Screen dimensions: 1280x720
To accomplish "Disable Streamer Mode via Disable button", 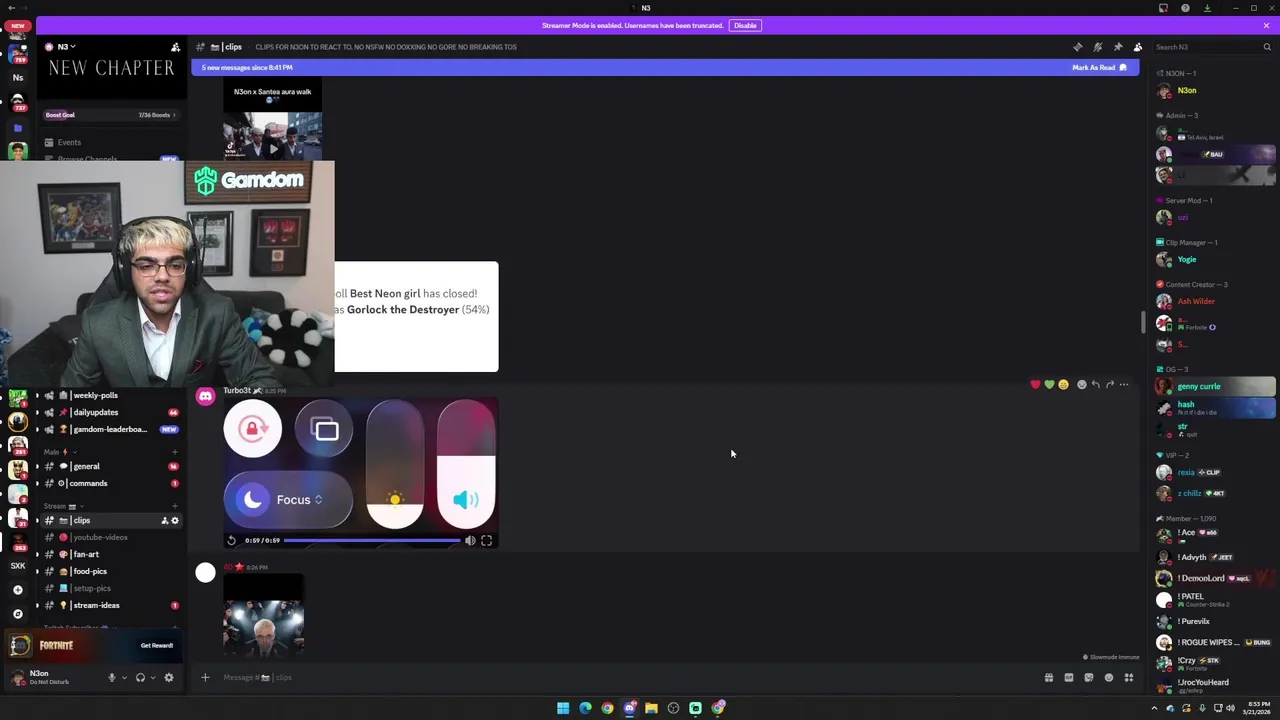I will click(x=744, y=25).
